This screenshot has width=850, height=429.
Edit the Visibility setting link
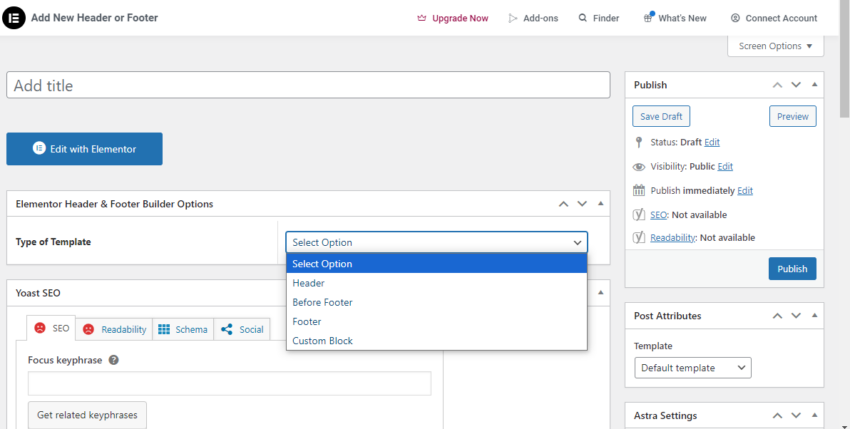coord(725,167)
